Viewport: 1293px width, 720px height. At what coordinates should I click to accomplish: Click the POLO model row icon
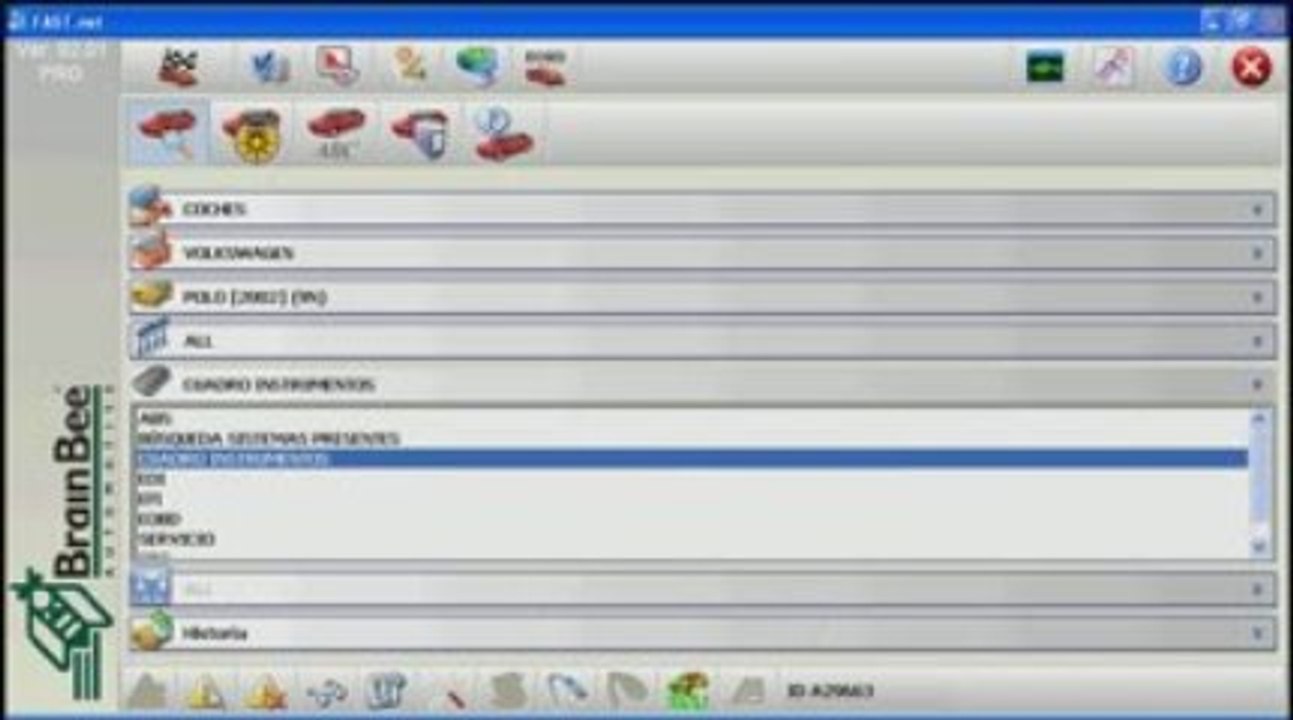[151, 295]
